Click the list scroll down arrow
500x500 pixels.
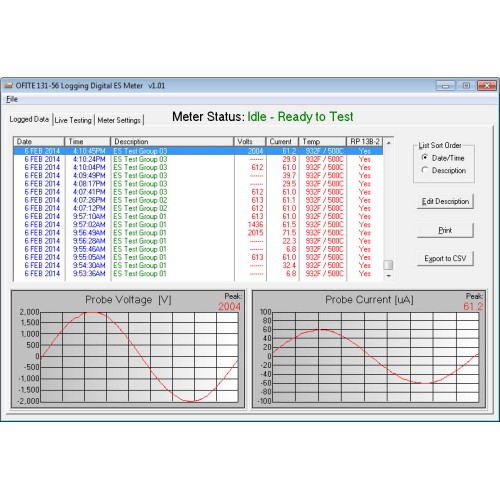coord(388,276)
